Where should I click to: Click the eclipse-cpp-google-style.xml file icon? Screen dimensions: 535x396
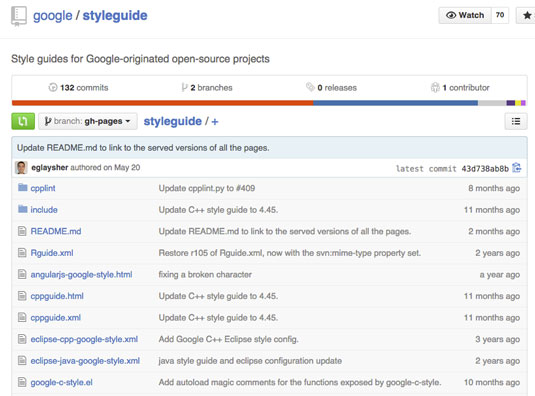[x=22, y=339]
